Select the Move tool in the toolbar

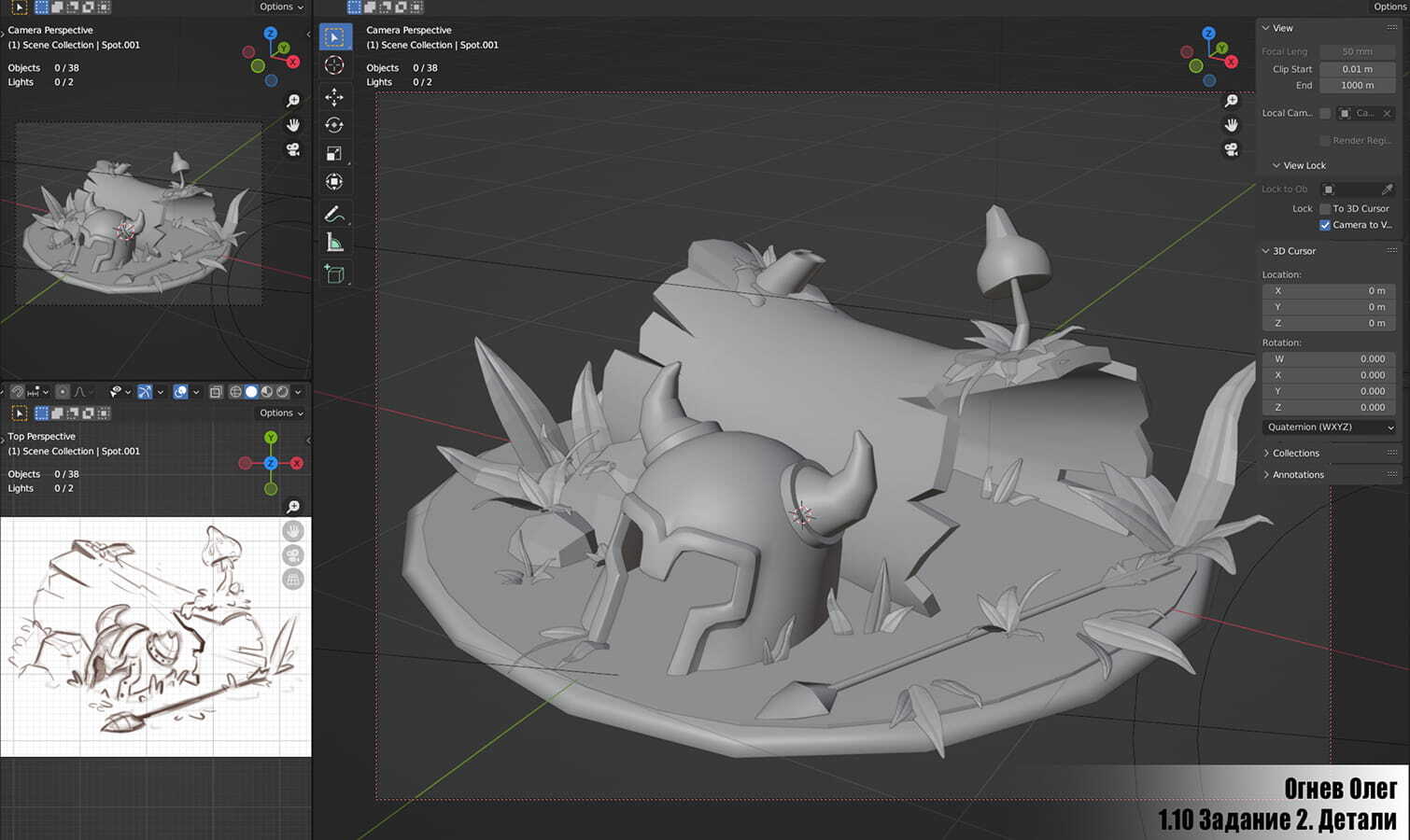[x=334, y=97]
